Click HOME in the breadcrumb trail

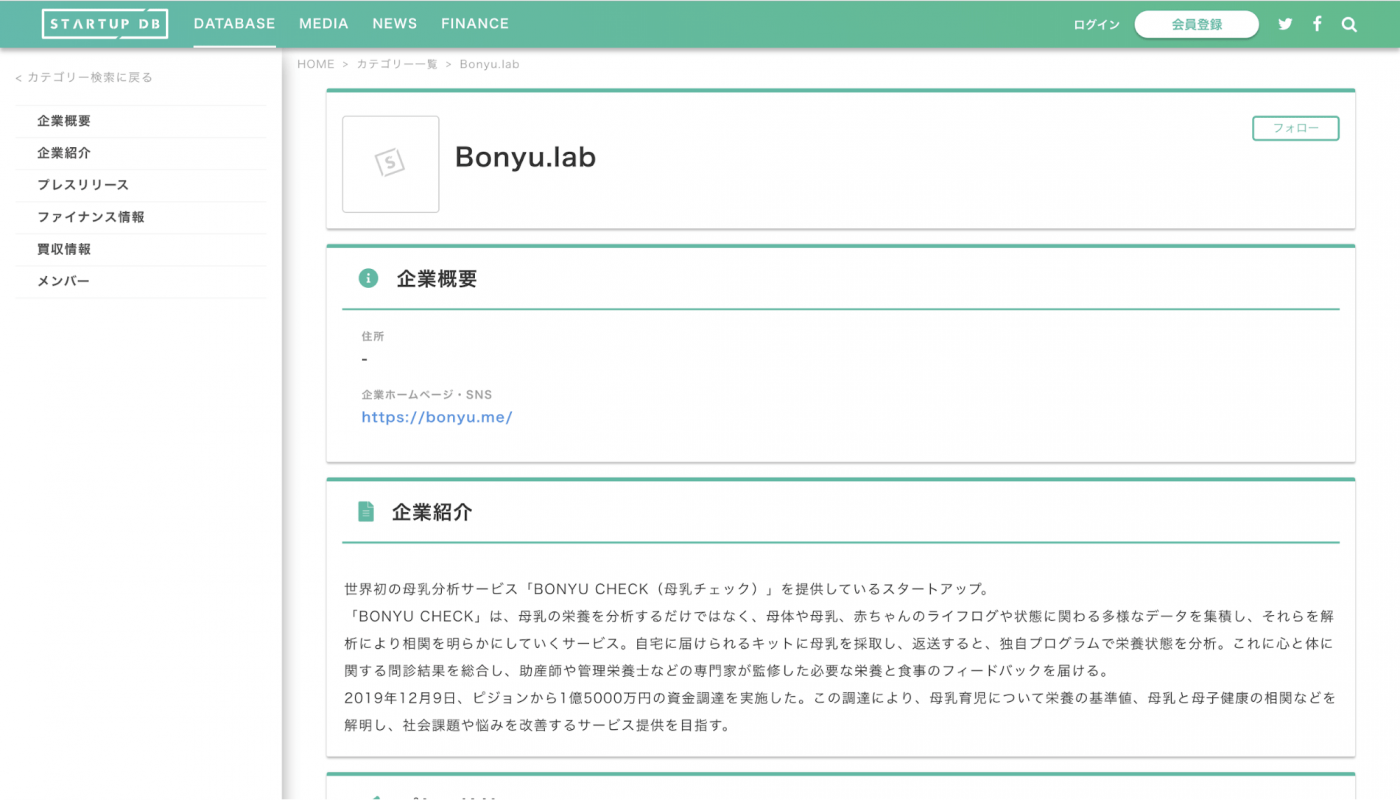pos(316,63)
